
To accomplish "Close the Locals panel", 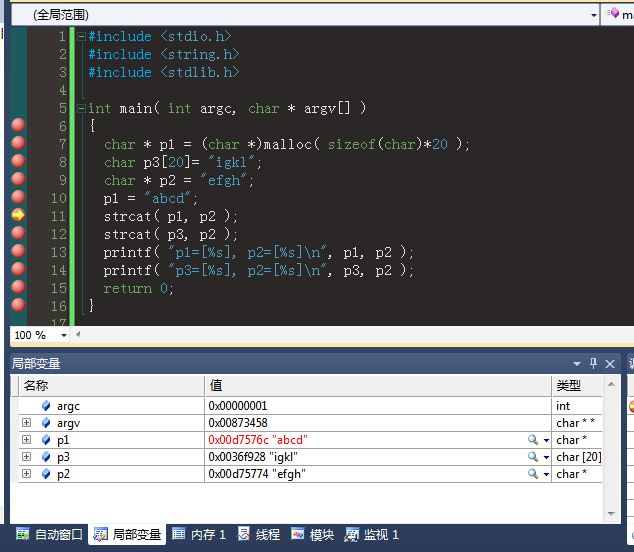I will [610, 364].
